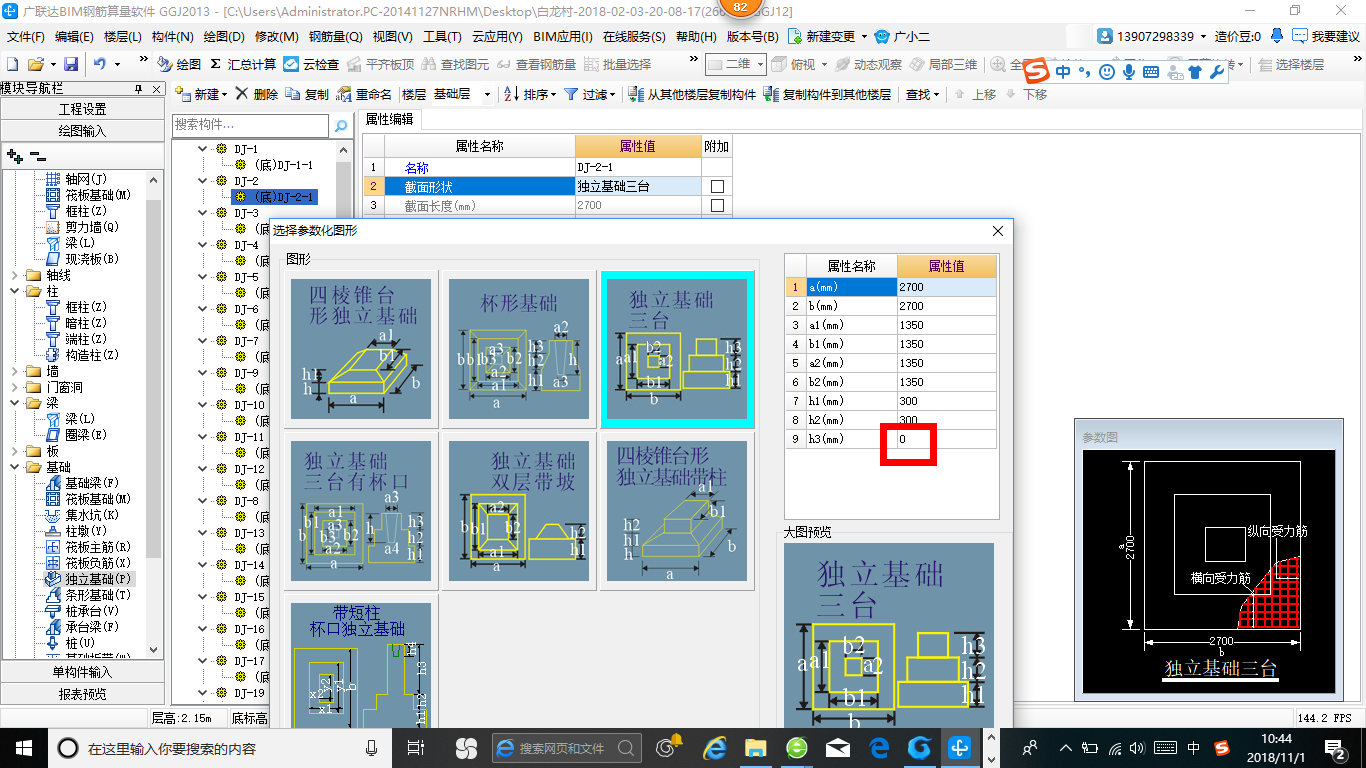Select 四棱锥台形独立基础 shape thumbnail
The width and height of the screenshot is (1366, 768).
click(362, 349)
